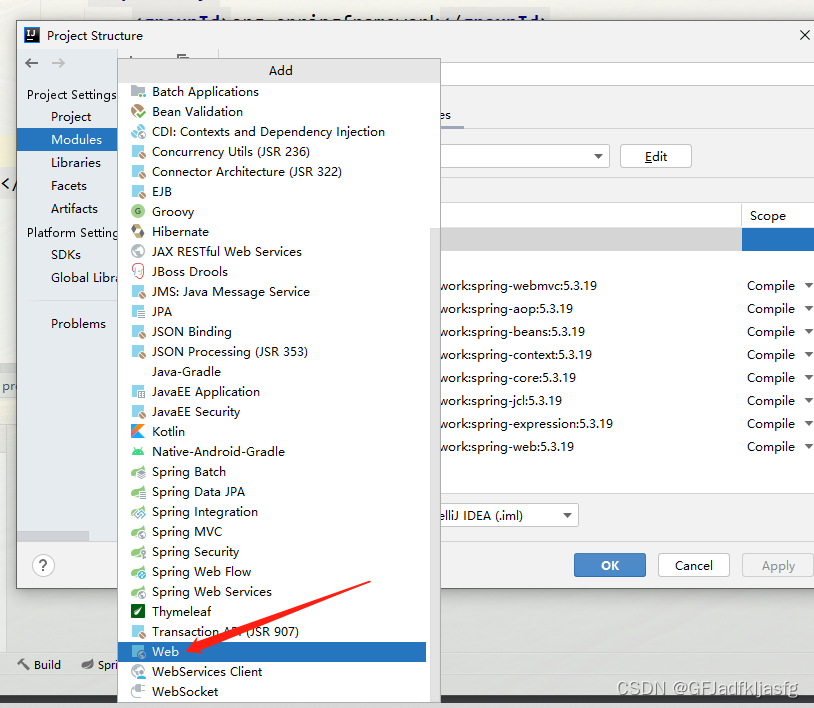Click the WebServices Client icon

[x=138, y=672]
